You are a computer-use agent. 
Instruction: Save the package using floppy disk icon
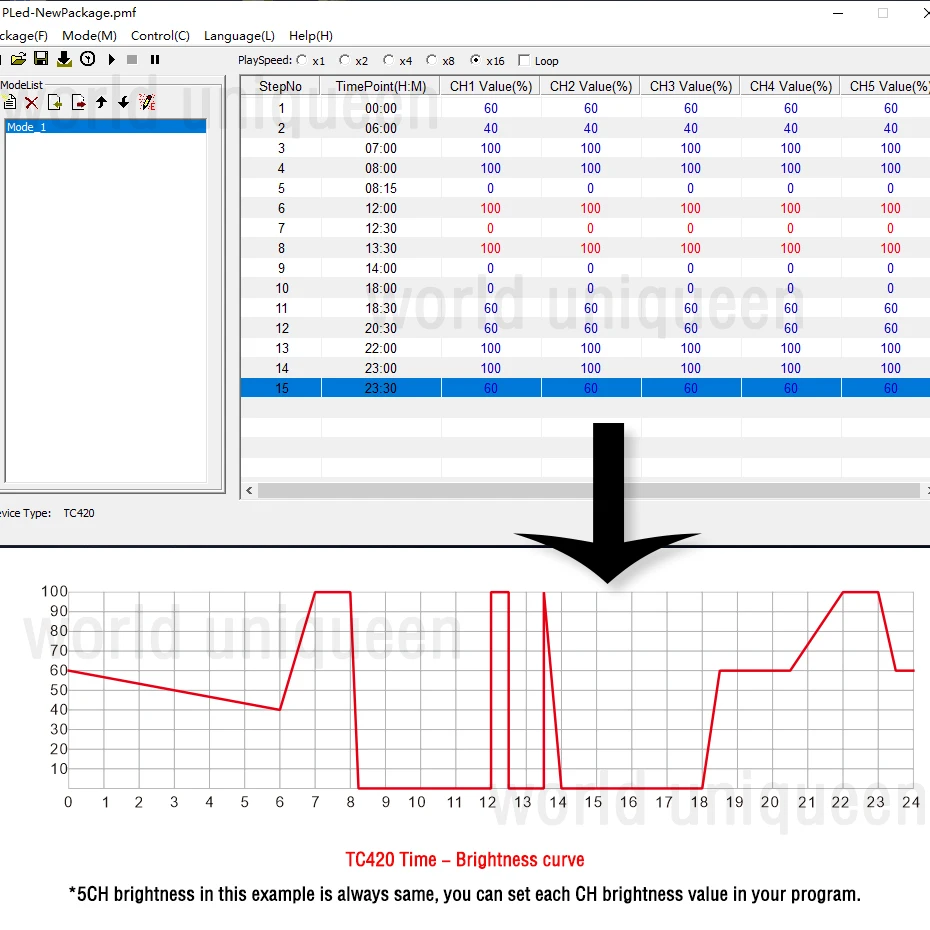41,59
